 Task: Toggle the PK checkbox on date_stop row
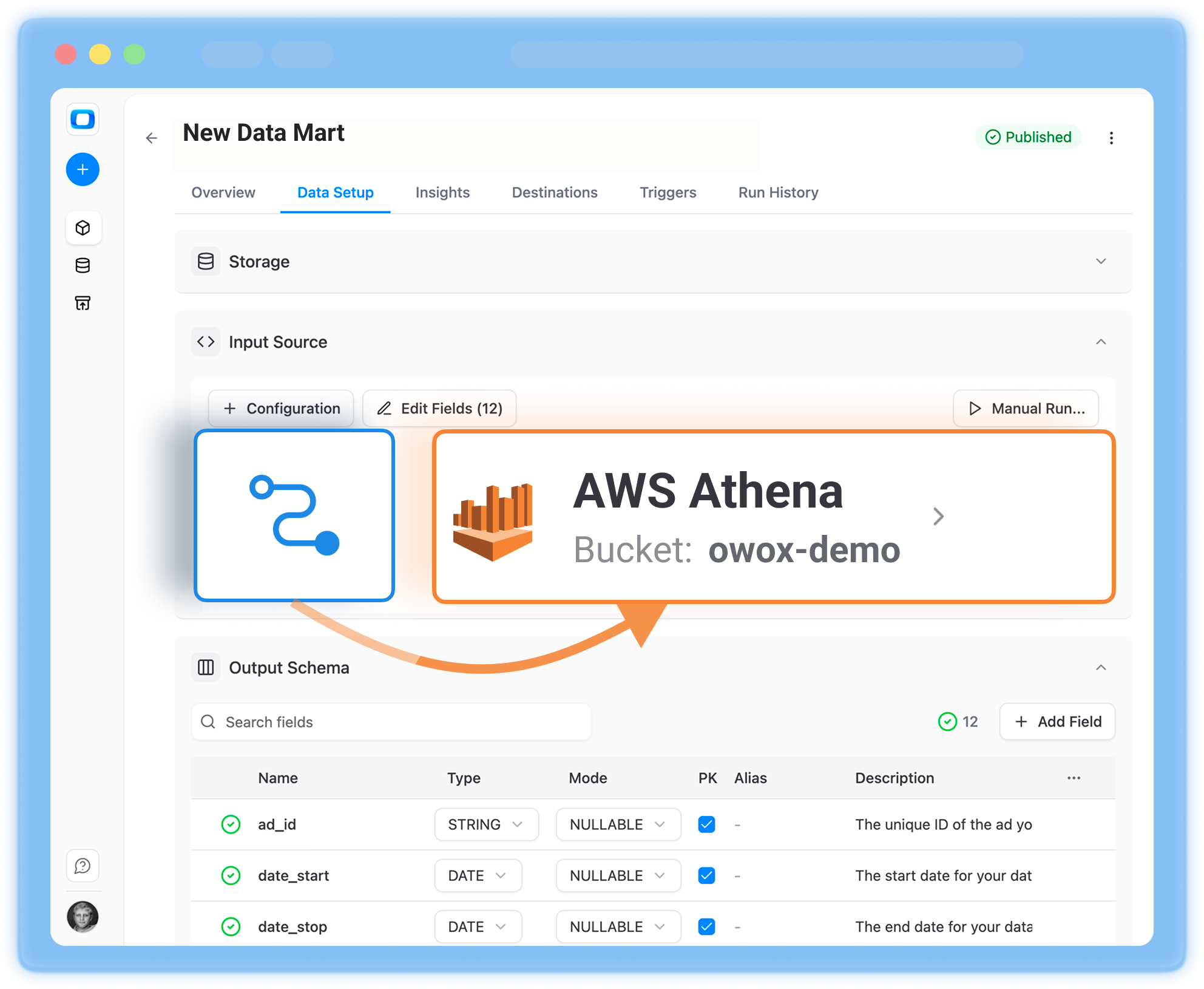[x=706, y=926]
